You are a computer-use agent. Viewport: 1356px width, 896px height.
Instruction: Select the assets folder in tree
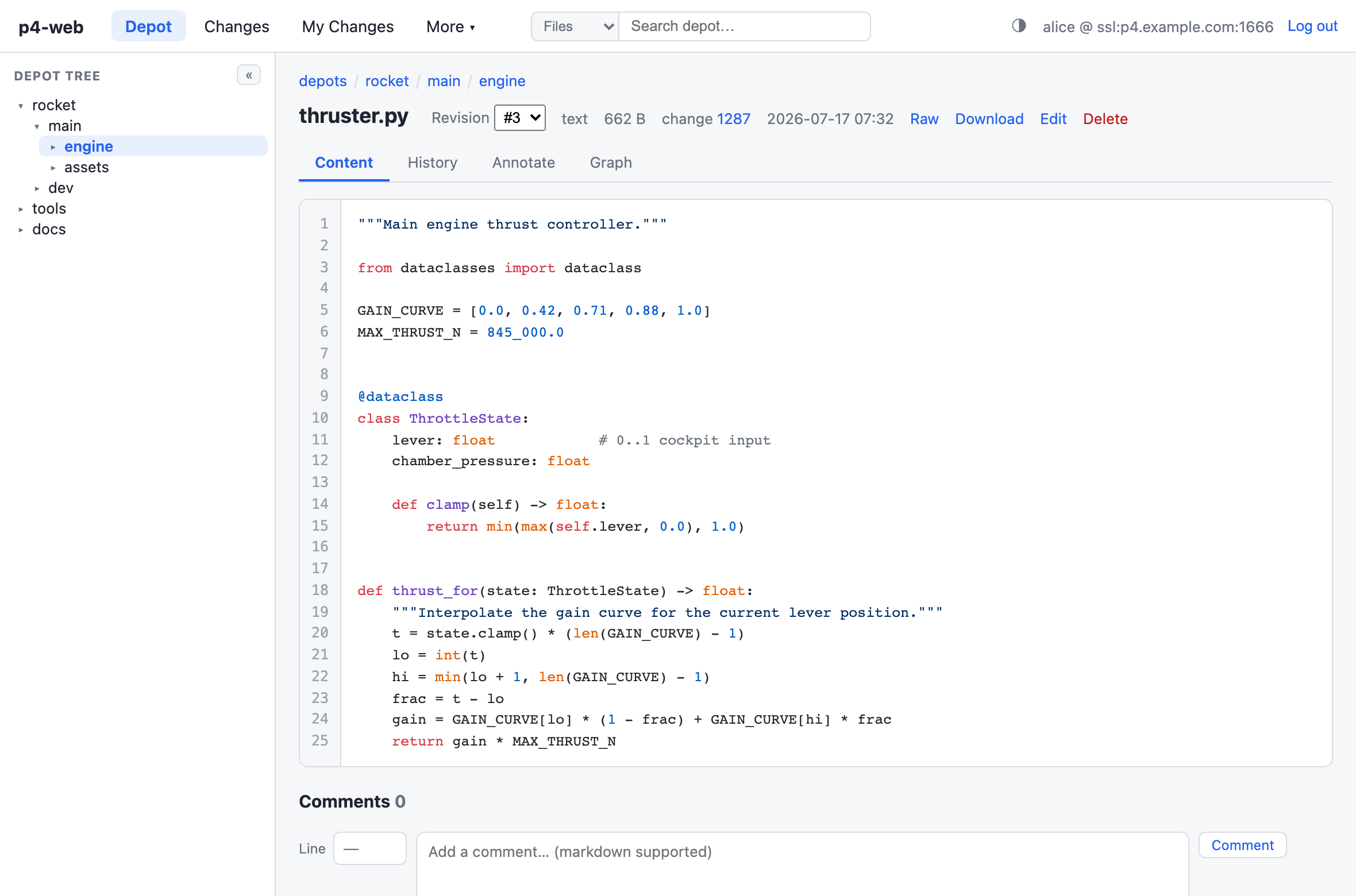87,167
